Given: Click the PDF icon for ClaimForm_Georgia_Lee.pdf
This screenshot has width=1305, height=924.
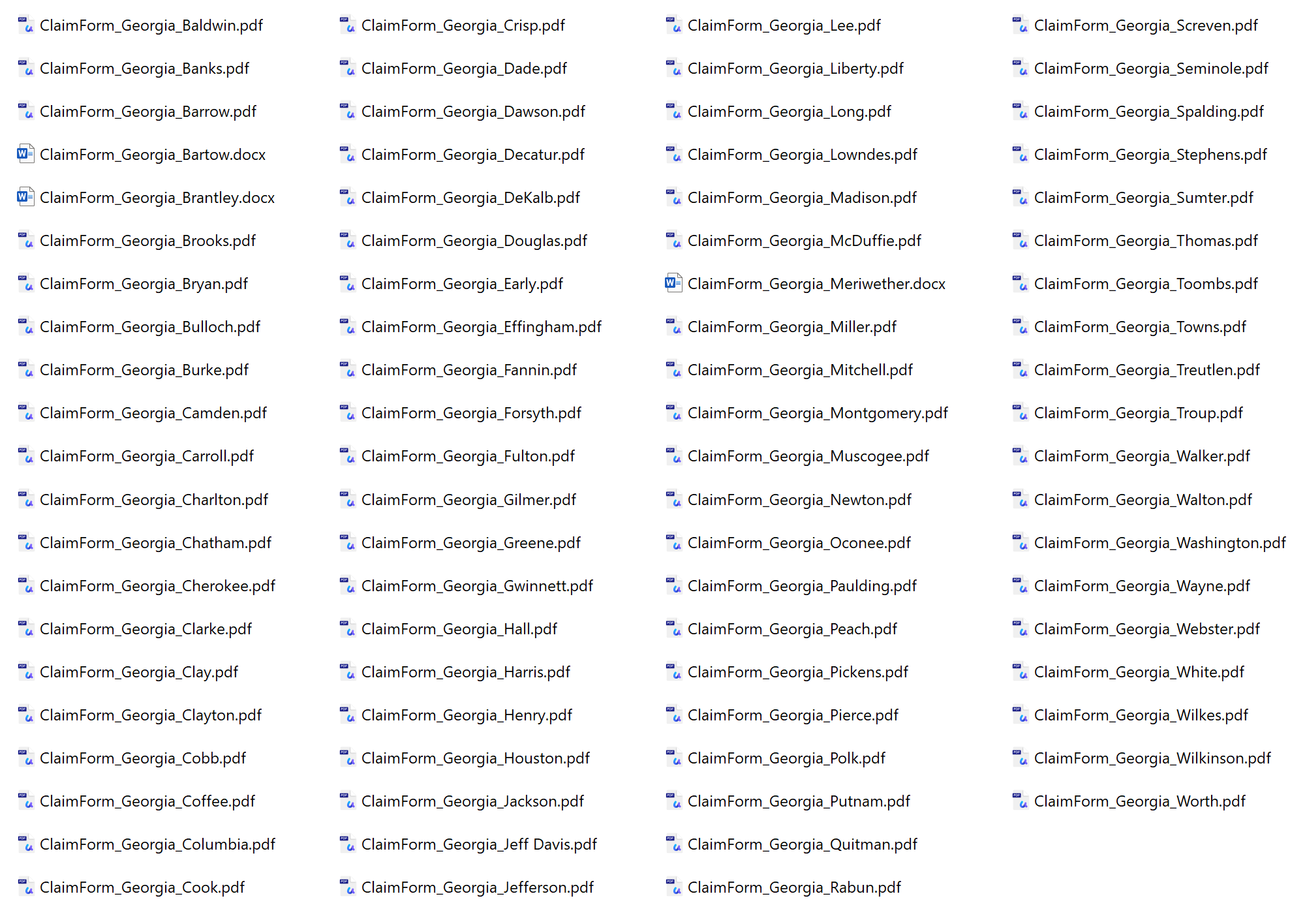Looking at the screenshot, I should click(673, 25).
